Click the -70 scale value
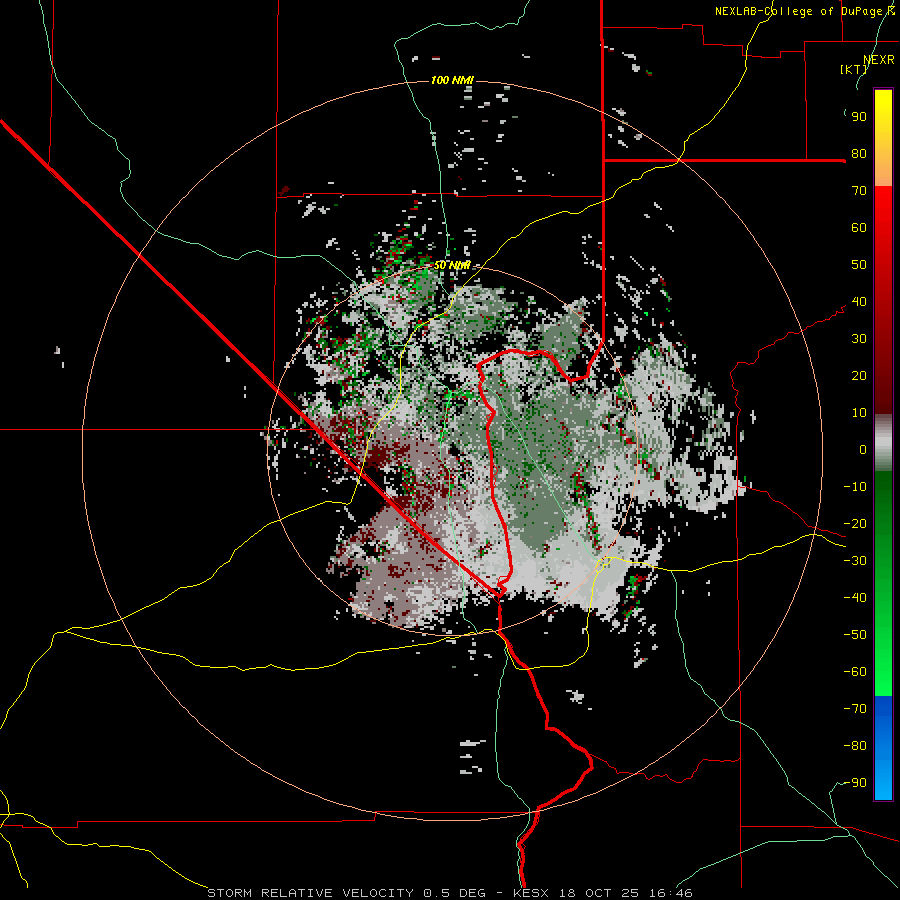 pos(855,709)
